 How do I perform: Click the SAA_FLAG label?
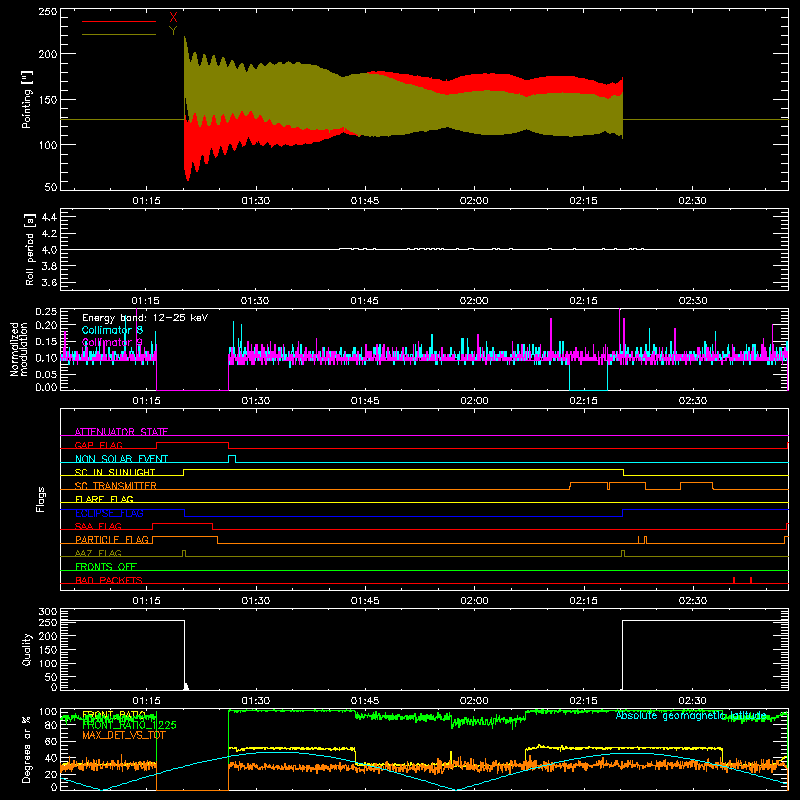click(x=98, y=526)
